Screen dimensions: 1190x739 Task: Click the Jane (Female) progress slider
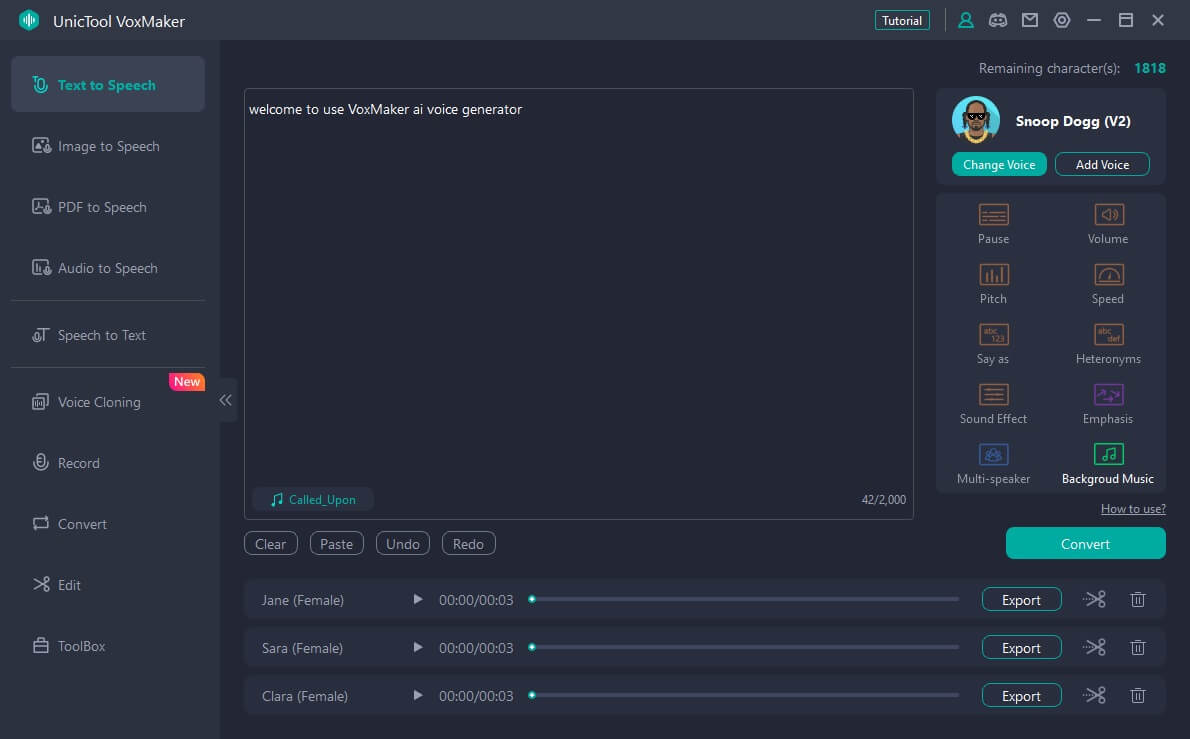tap(745, 599)
